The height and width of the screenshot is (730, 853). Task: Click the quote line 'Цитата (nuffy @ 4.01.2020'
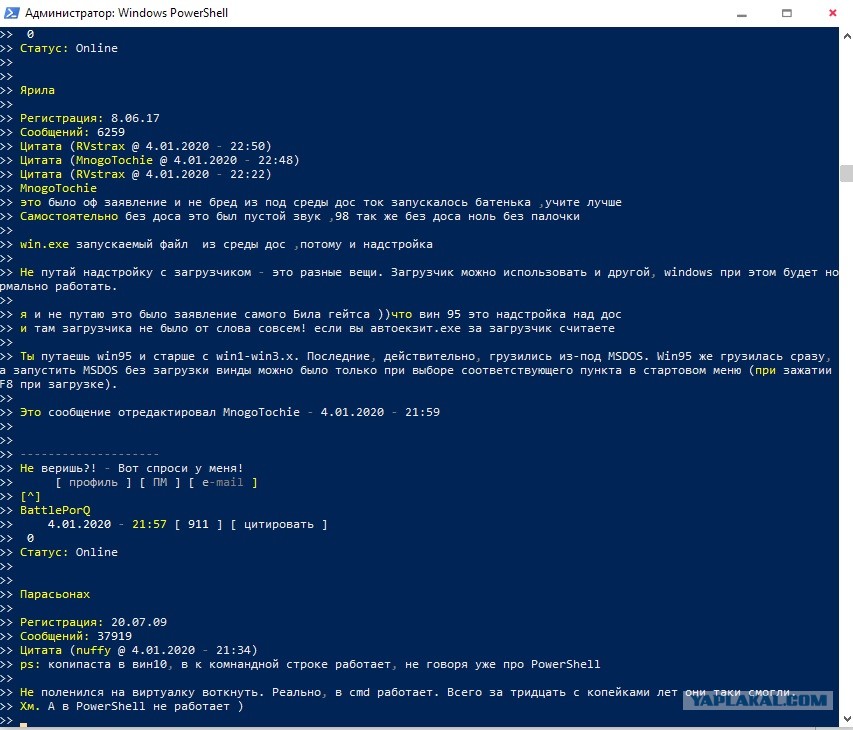[139, 651]
